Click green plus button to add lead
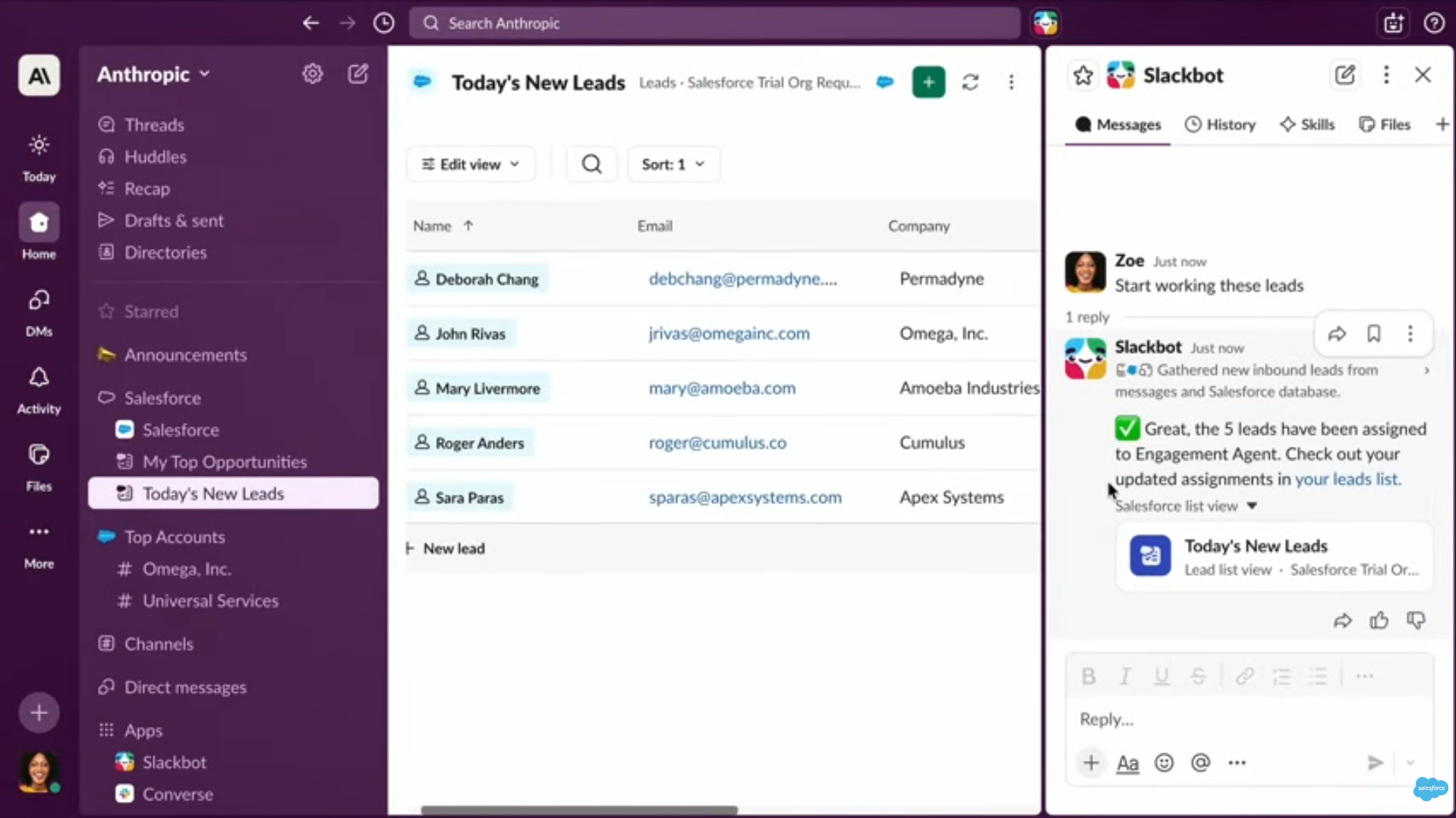This screenshot has width=1456, height=818. [x=928, y=82]
